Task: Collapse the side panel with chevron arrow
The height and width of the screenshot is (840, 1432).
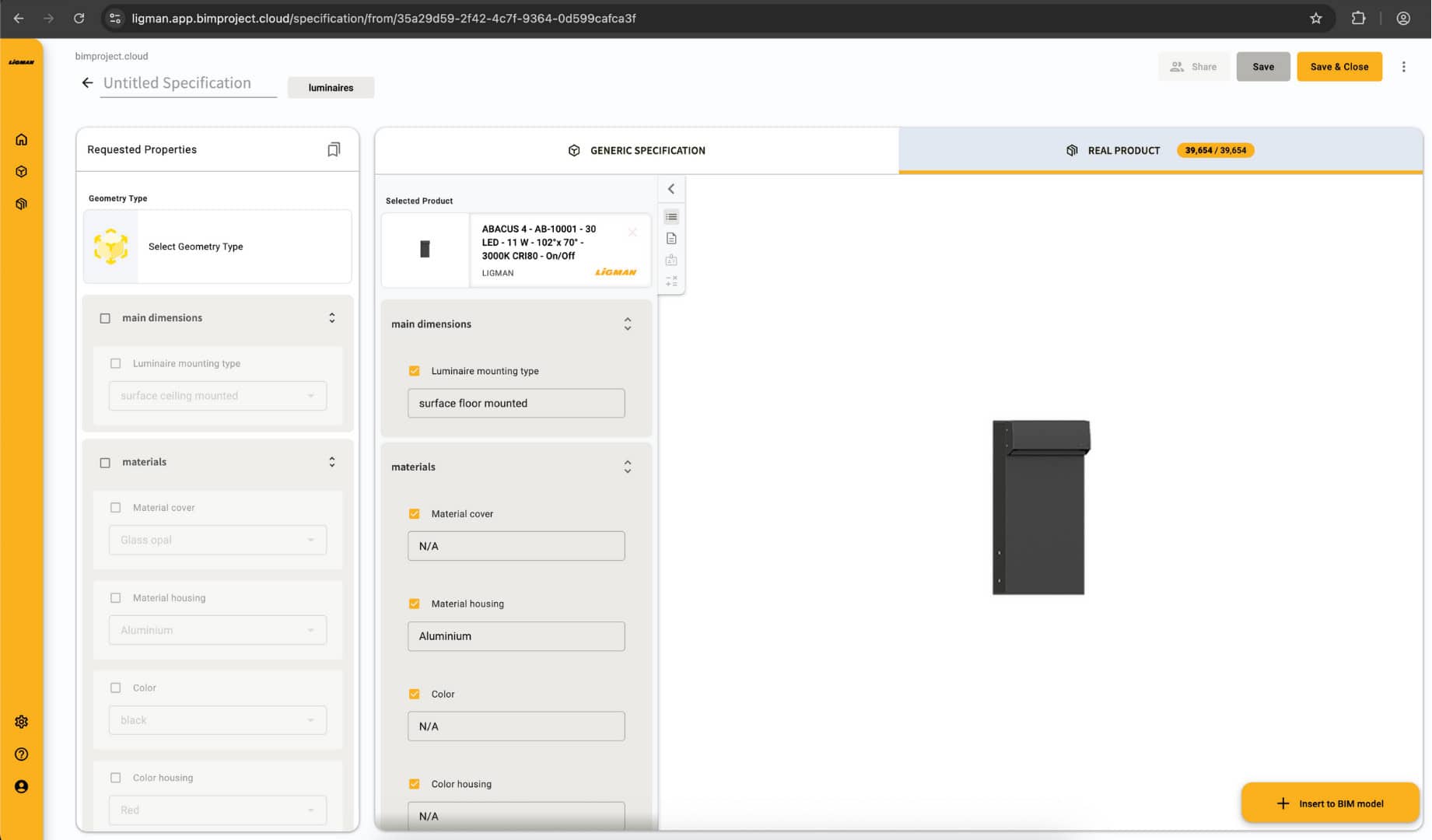Action: (x=671, y=189)
